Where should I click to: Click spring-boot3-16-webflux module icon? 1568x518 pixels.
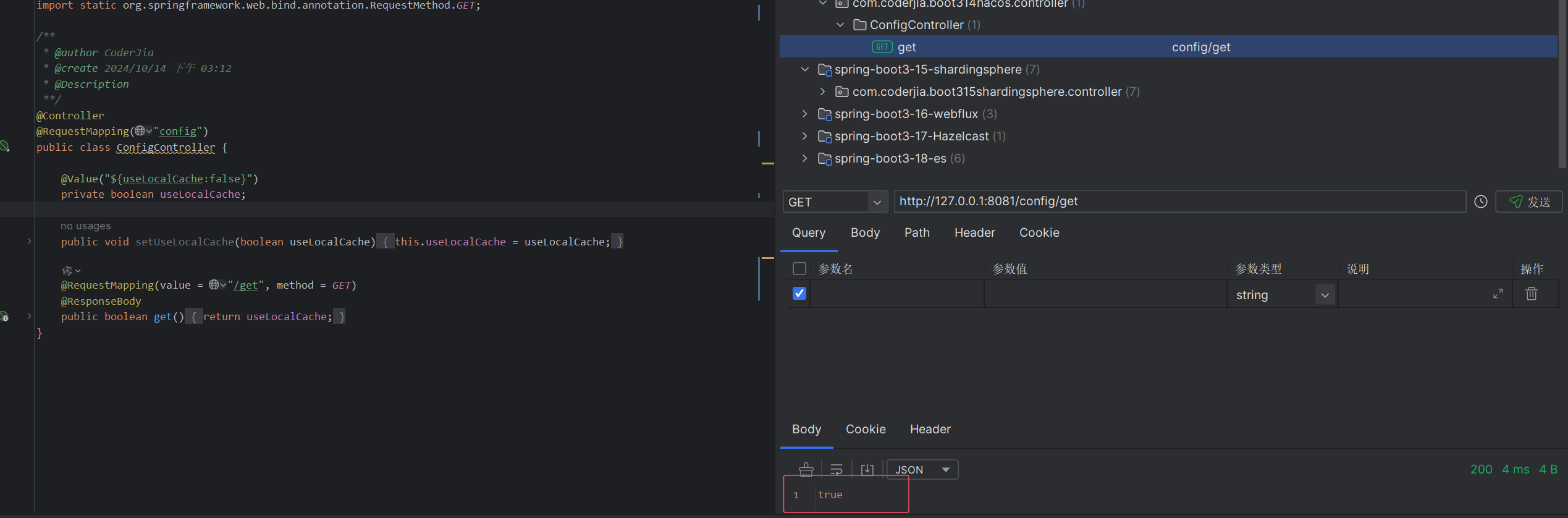(825, 114)
